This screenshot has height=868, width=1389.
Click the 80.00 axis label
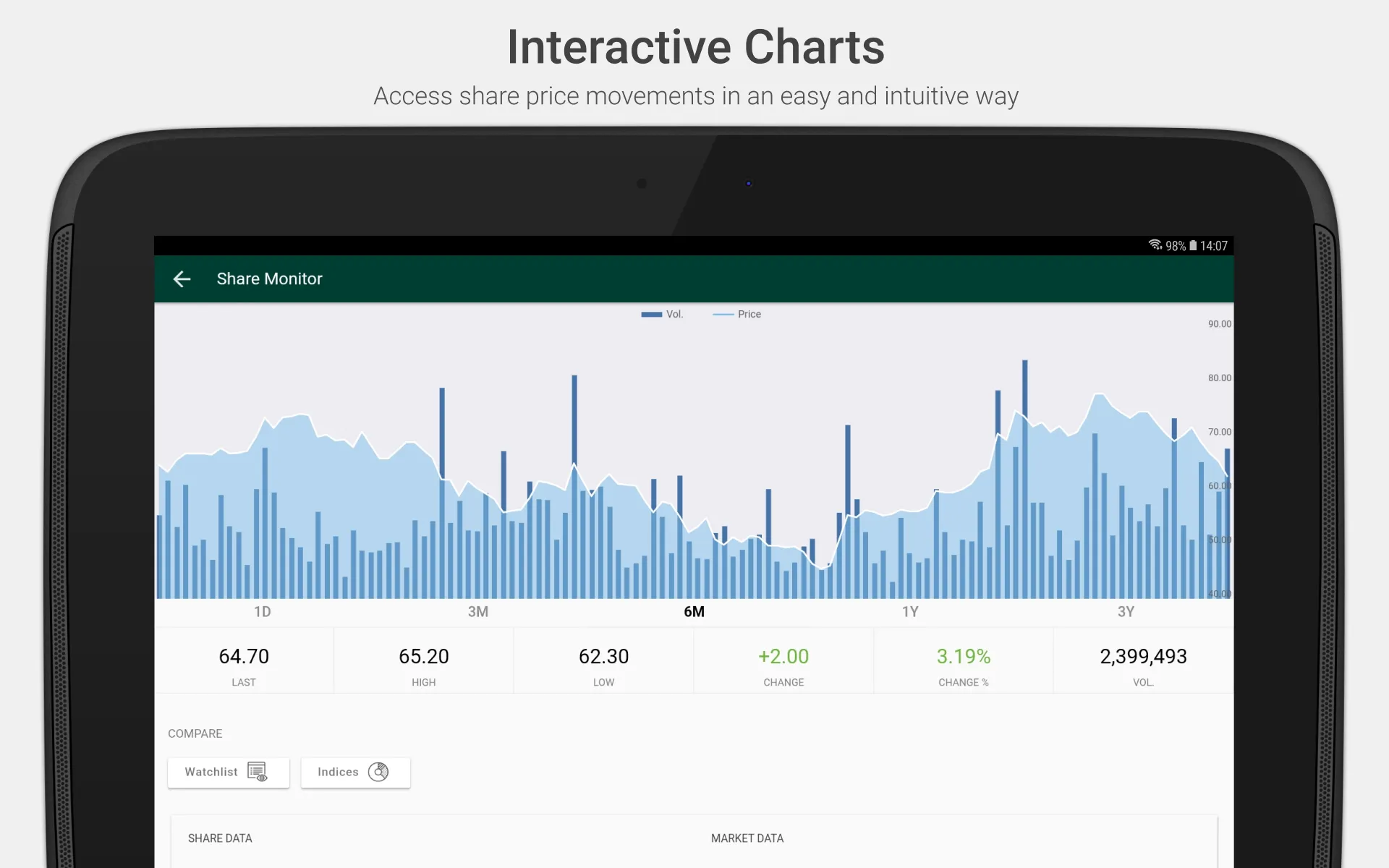pyautogui.click(x=1219, y=378)
